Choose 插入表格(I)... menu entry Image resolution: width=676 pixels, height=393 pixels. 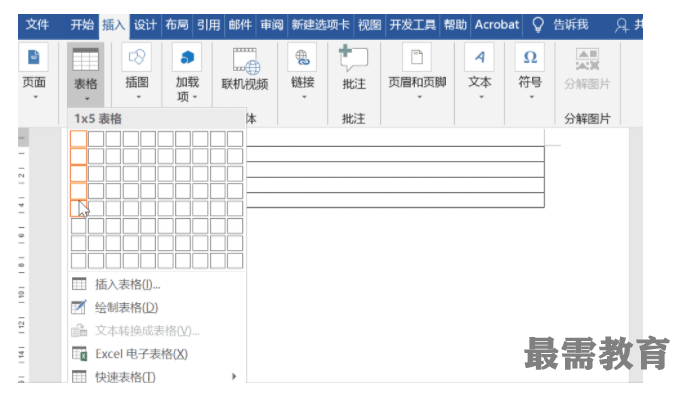click(x=157, y=284)
